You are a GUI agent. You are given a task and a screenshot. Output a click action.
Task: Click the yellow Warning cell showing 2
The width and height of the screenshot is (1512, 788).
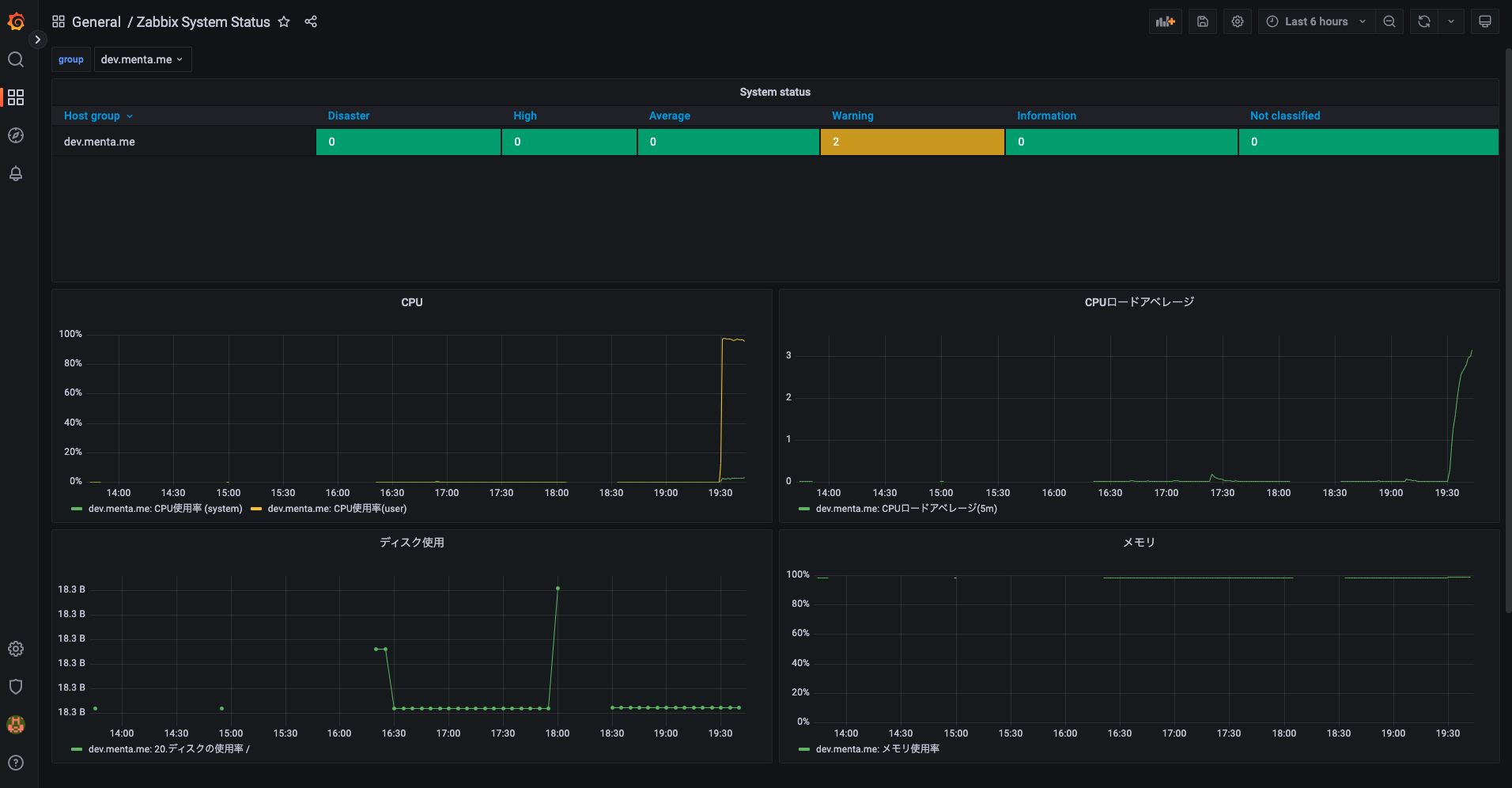coord(912,142)
